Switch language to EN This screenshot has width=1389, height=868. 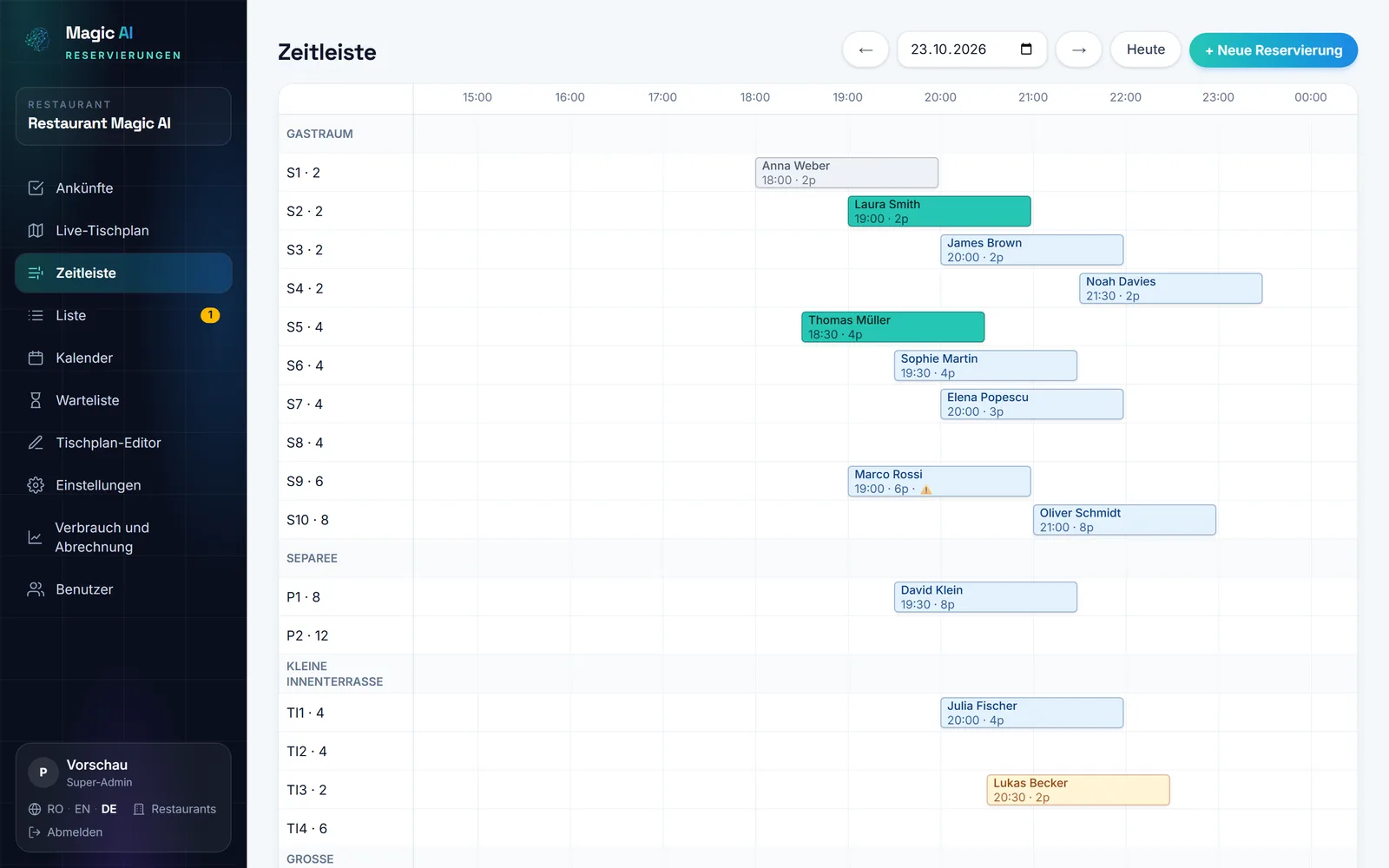[82, 810]
